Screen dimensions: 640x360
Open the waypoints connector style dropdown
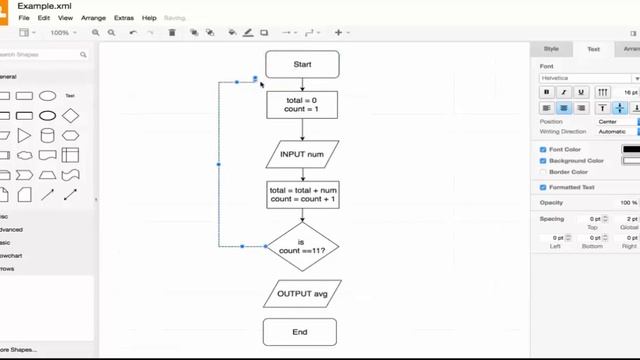tap(312, 32)
